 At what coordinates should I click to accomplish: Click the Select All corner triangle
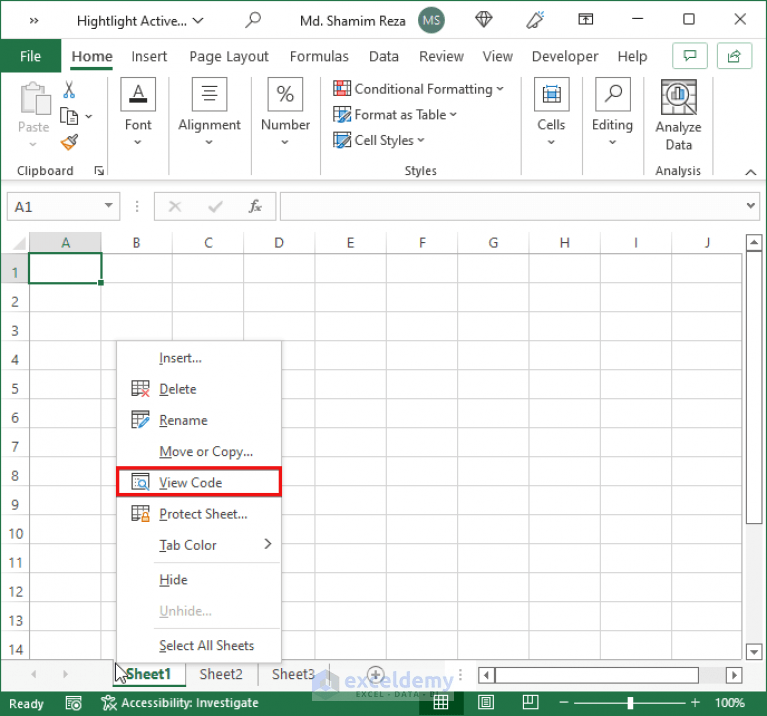(19, 243)
